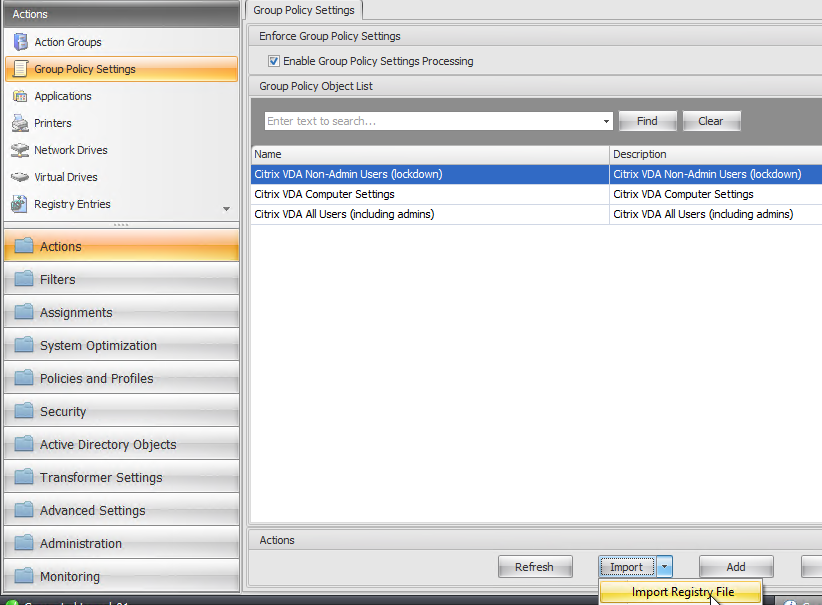Click Citrix VDA Non-Admin Users description cell
The height and width of the screenshot is (605, 822).
coord(716,174)
